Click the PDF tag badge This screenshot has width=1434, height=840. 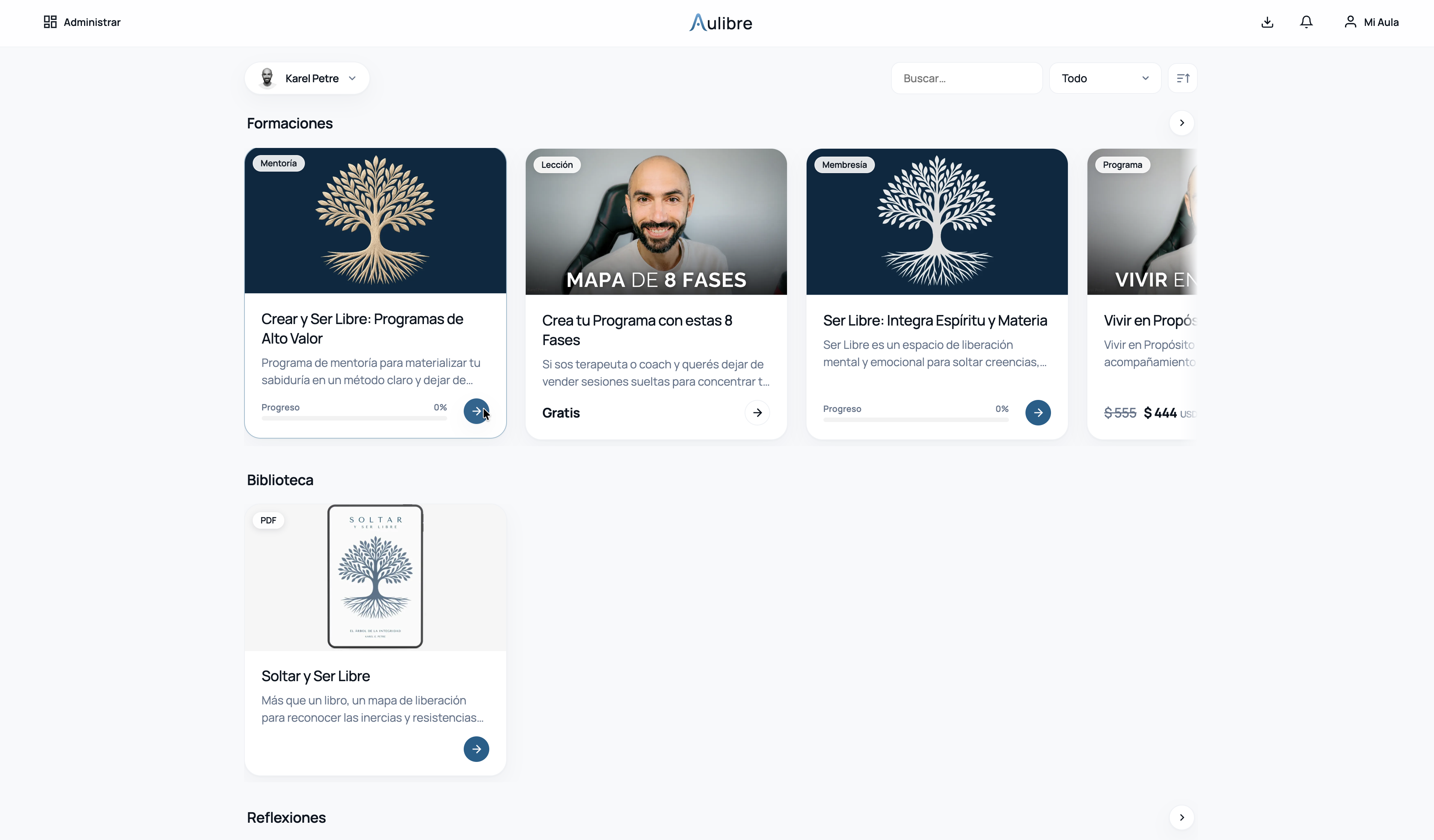268,520
